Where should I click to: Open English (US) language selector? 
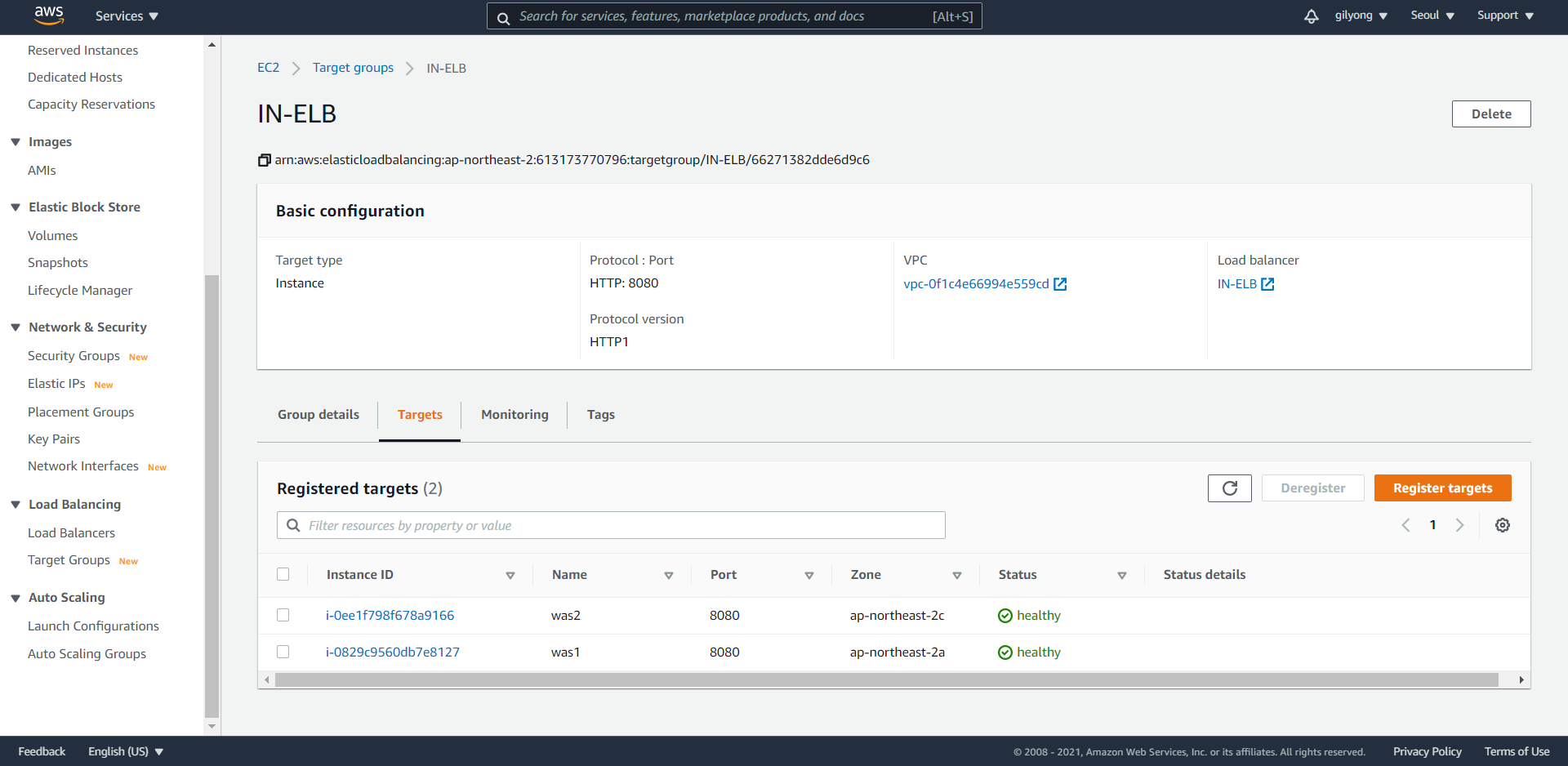126,751
